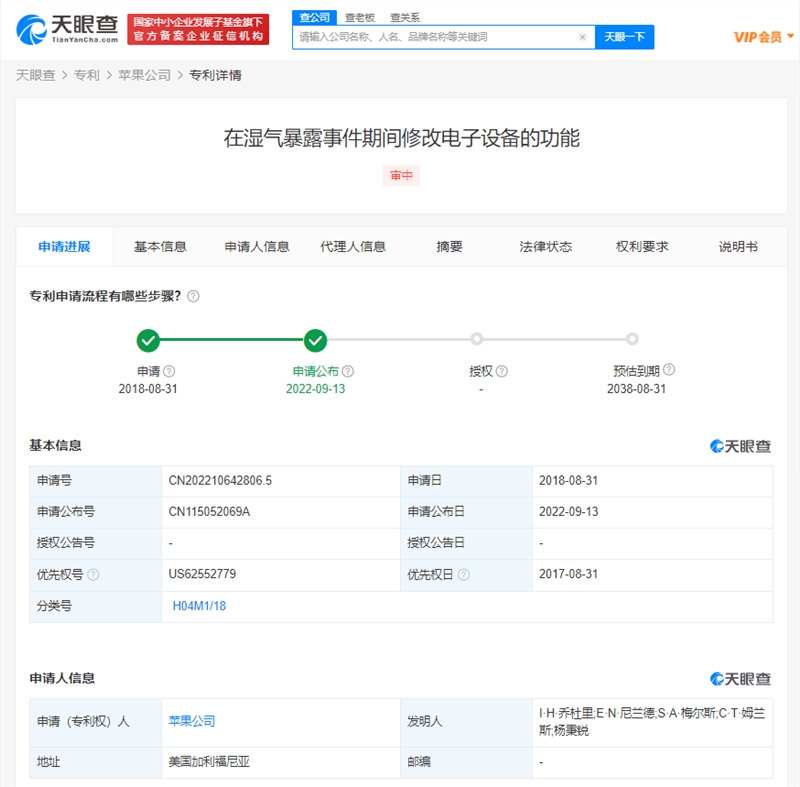Click the 天眼一下 search button
Viewport: 800px width, 787px height.
(624, 37)
